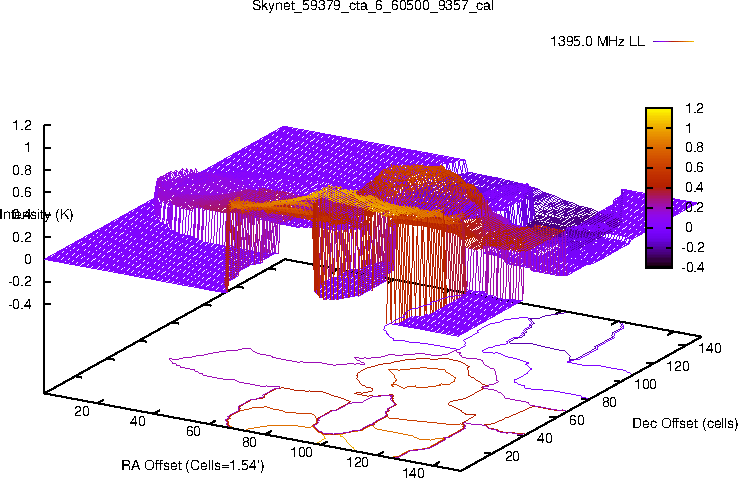Click the Dec axis tick label 120

pos(678,366)
